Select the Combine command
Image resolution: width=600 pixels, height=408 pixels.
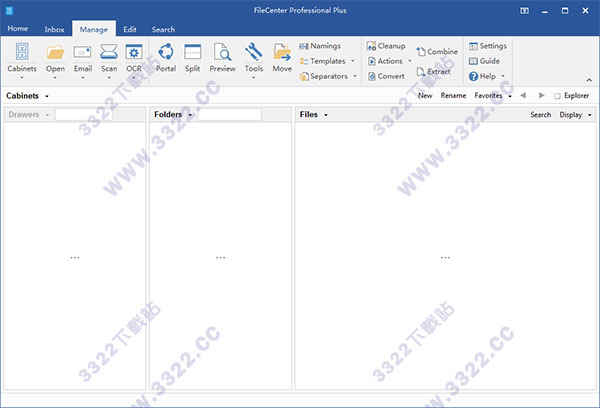pyautogui.click(x=437, y=52)
